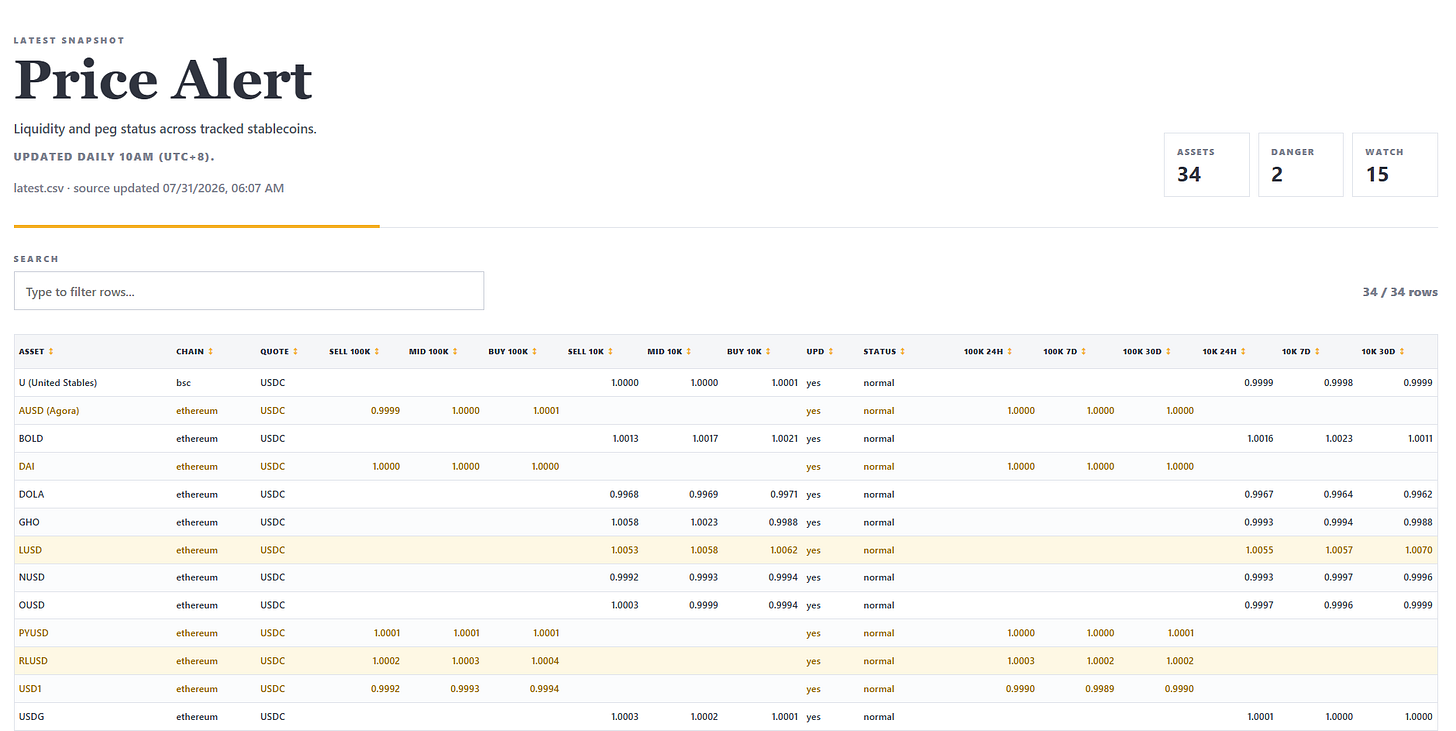Sort by SELL 10K column icon

click(x=611, y=352)
